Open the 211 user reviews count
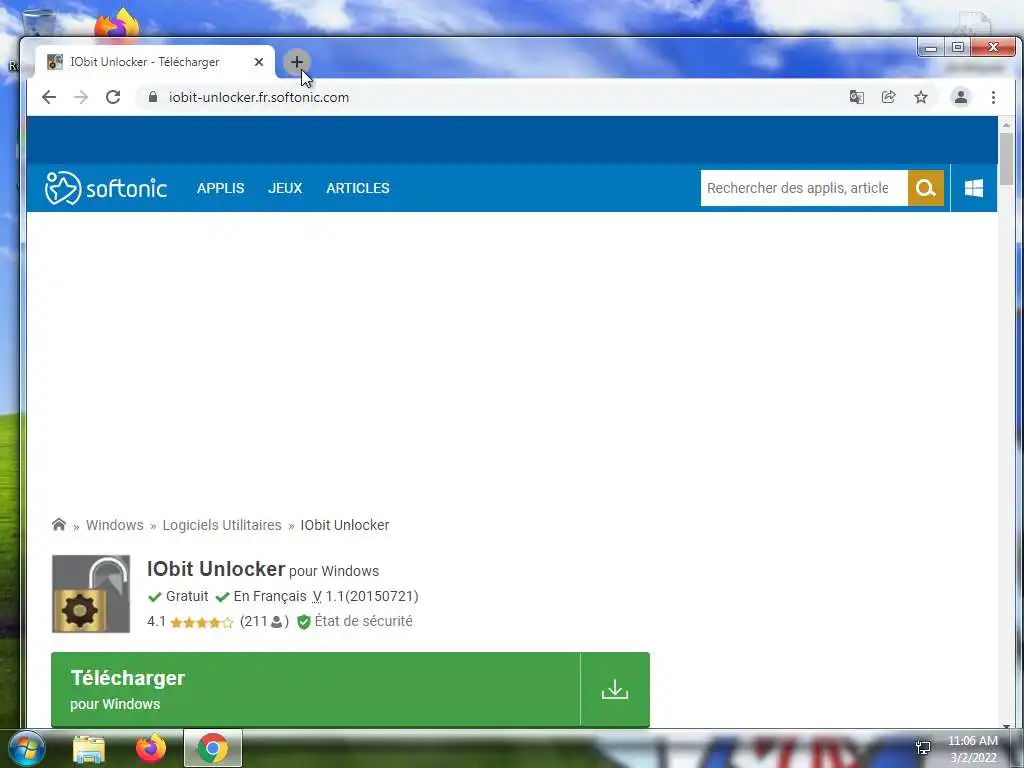This screenshot has width=1024, height=768. pos(264,622)
